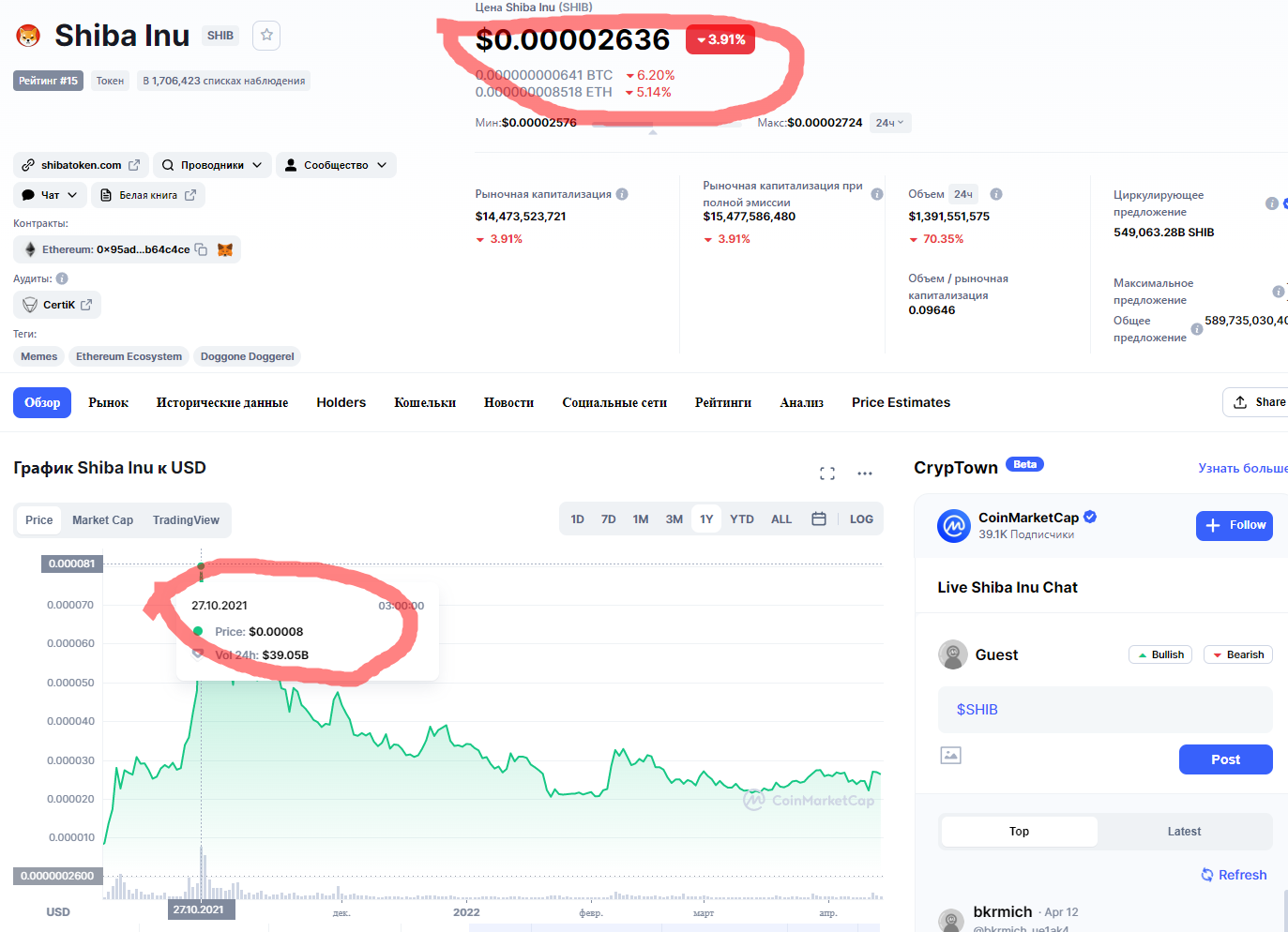Show audits info tooltip icon
This screenshot has height=932, width=1288.
(x=62, y=278)
